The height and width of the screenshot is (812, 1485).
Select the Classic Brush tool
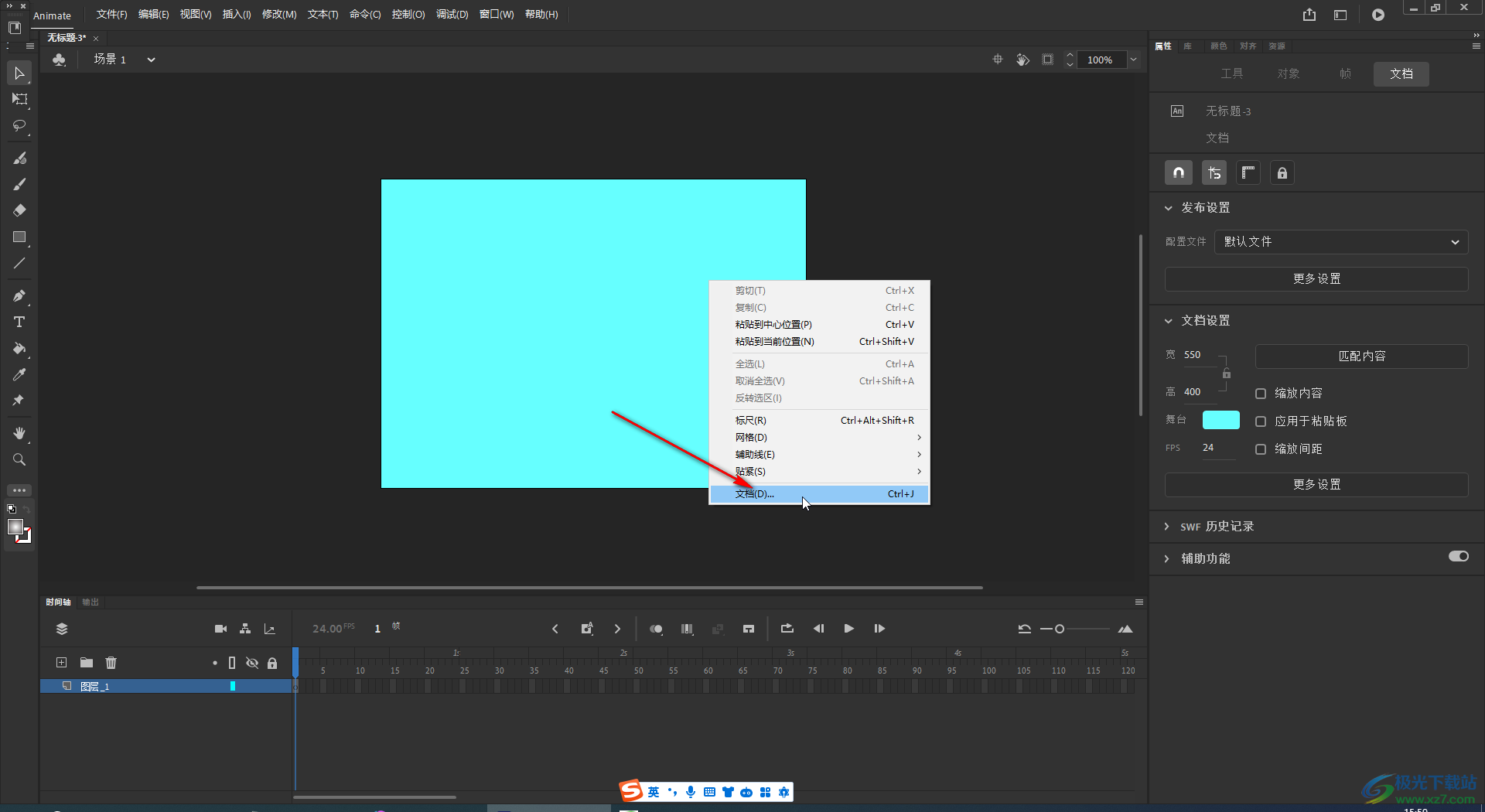point(19,184)
